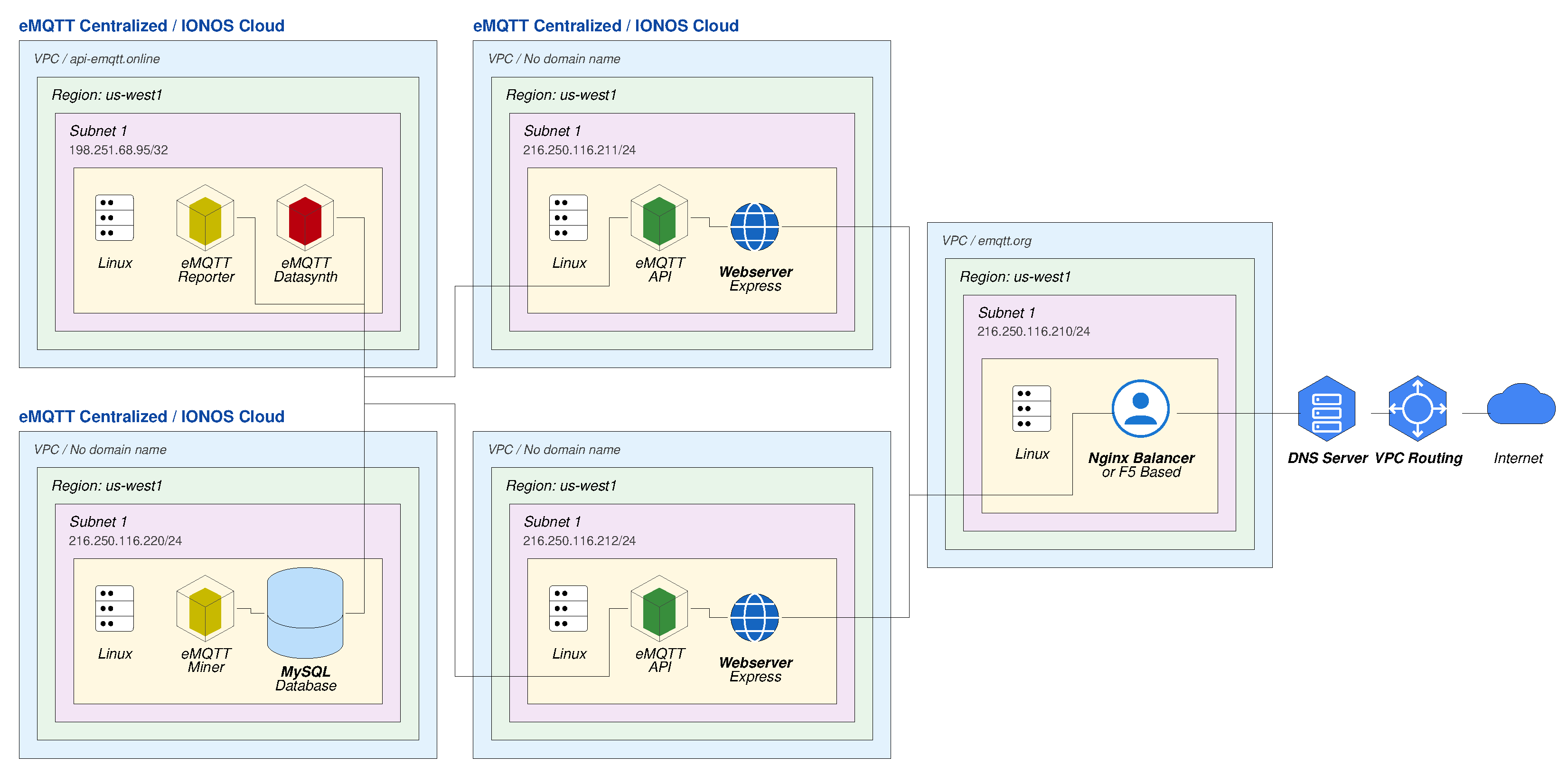
Task: Select the 'Internet' text label
Action: pos(1518,458)
